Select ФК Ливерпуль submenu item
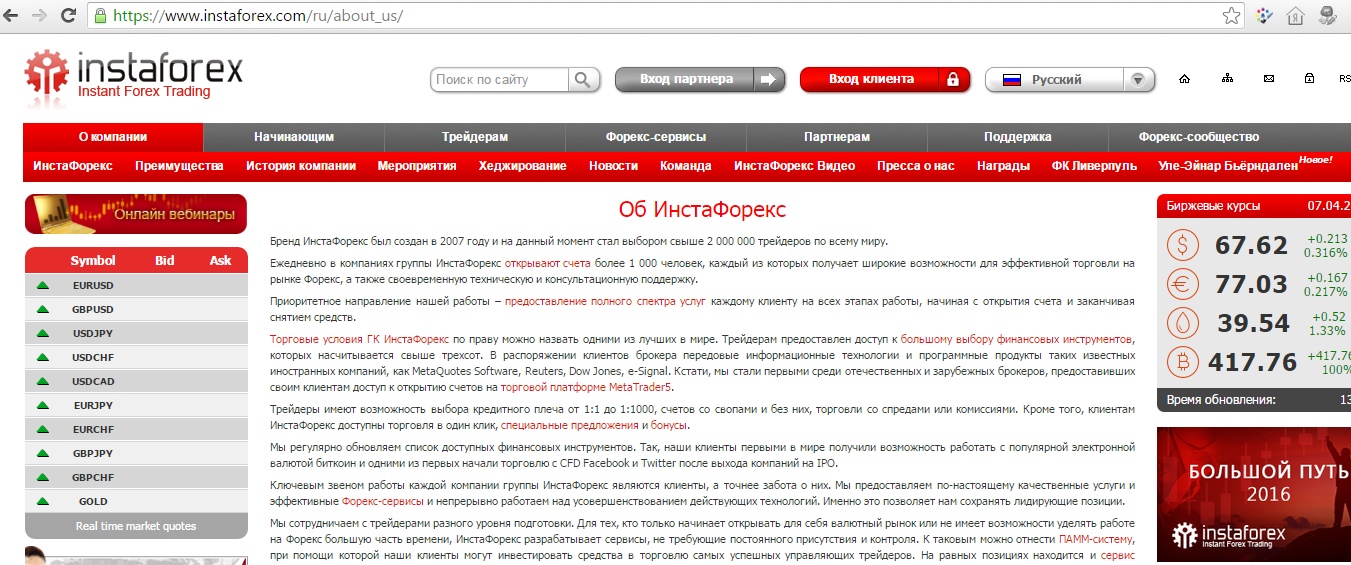 1094,166
